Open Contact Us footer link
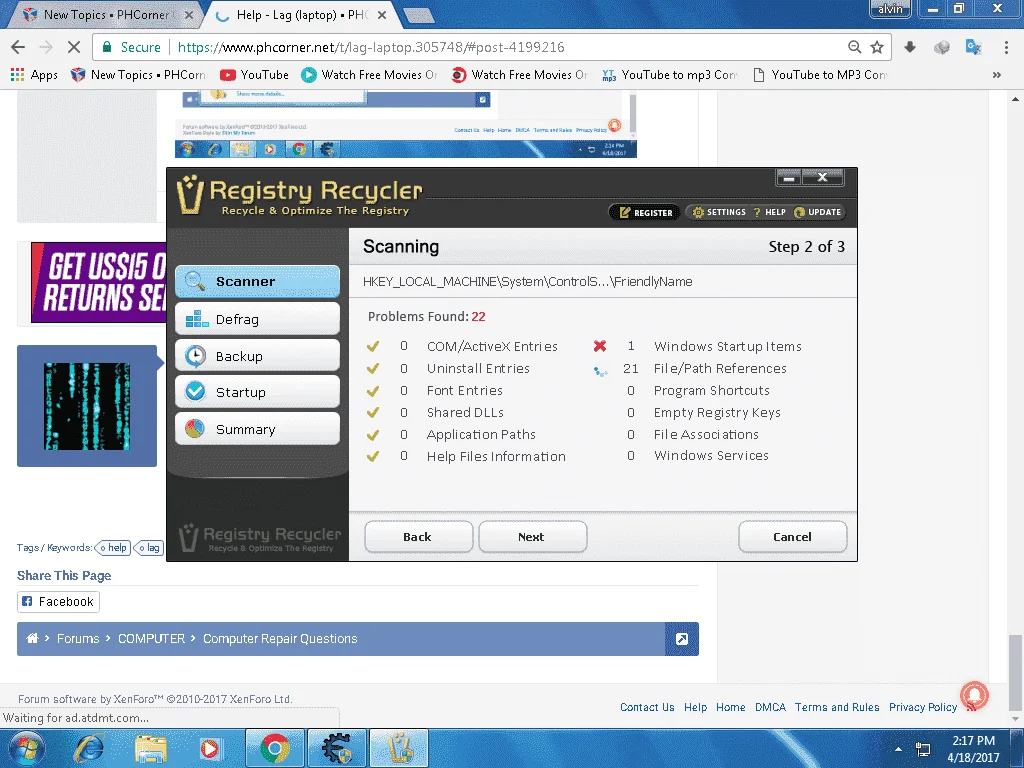The image size is (1024, 768). pos(647,707)
